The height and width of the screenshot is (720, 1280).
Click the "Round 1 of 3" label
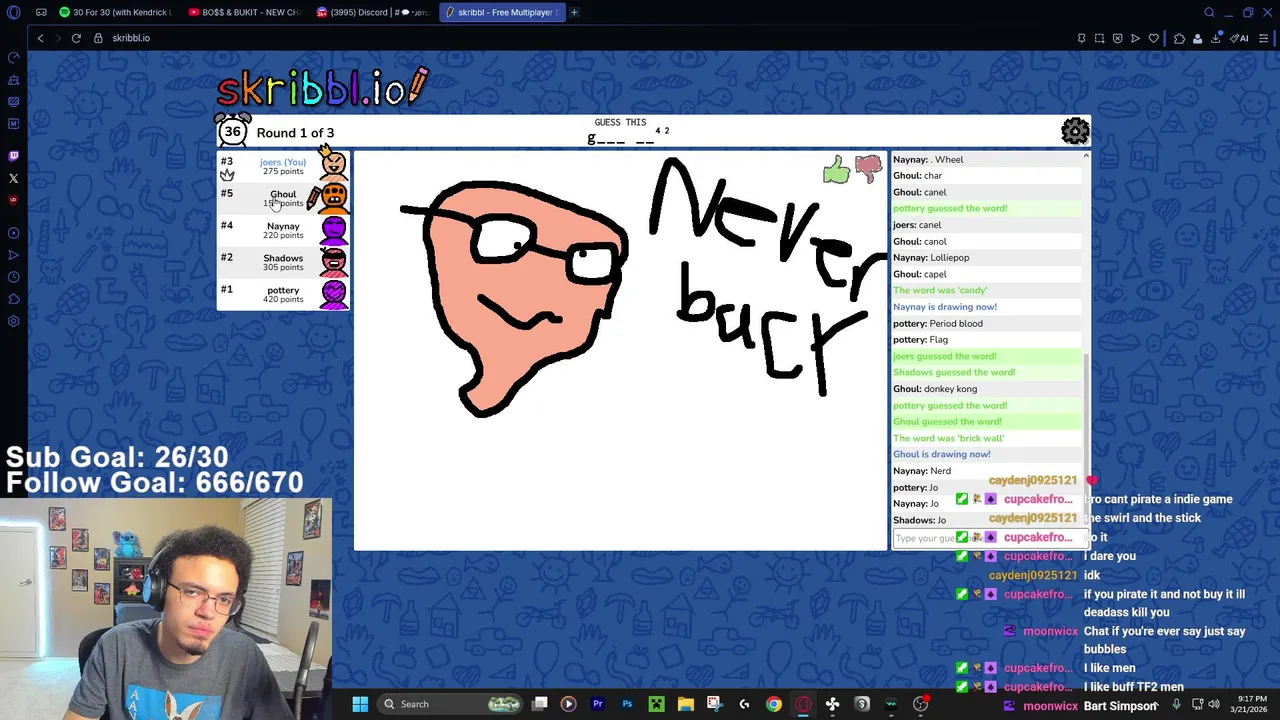pos(295,133)
